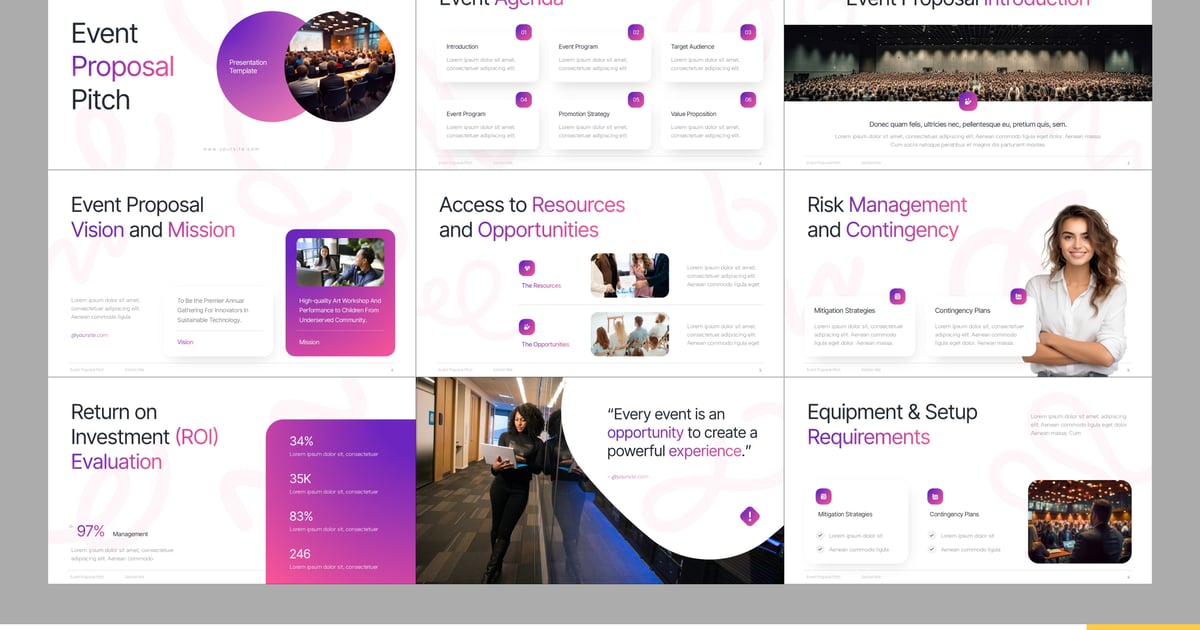1200x630 pixels.
Task: Select the meeting photo inside the Mission card
Action: (x=340, y=262)
